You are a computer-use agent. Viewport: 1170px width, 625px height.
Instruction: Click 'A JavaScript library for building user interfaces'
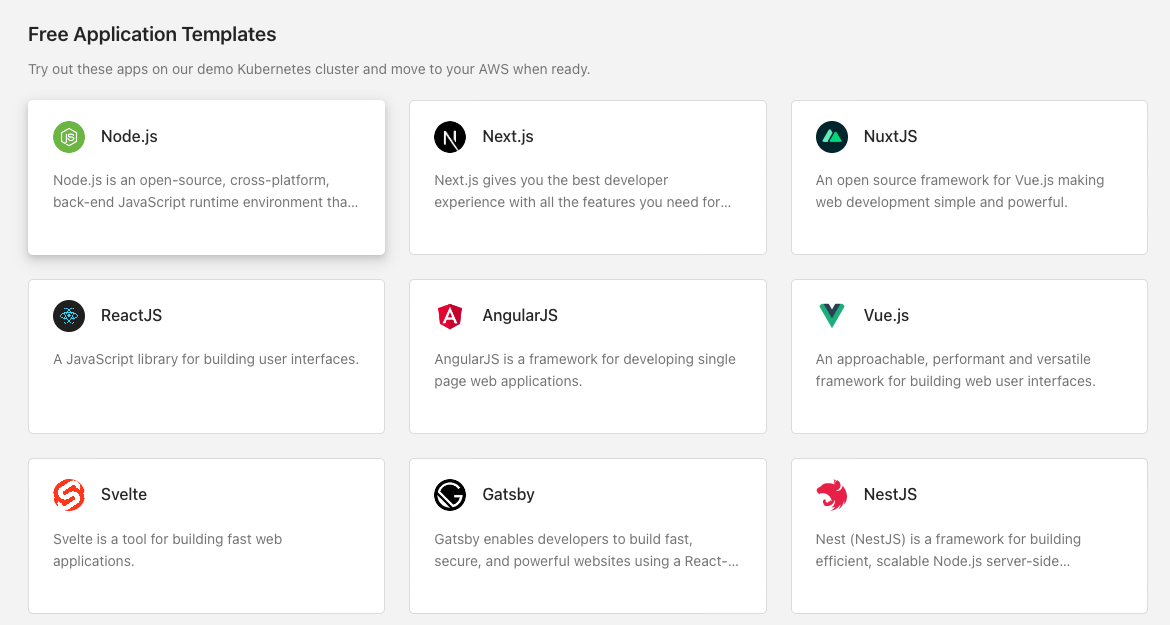[x=206, y=359]
